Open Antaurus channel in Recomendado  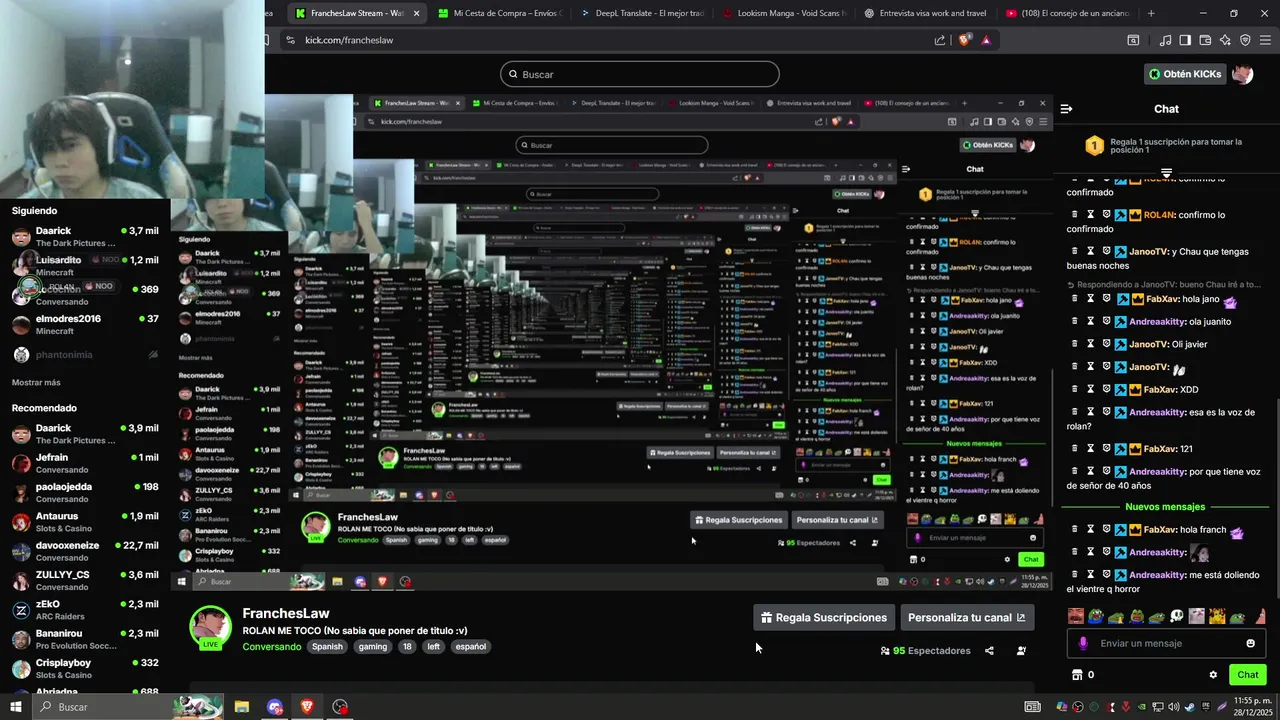pyautogui.click(x=85, y=522)
